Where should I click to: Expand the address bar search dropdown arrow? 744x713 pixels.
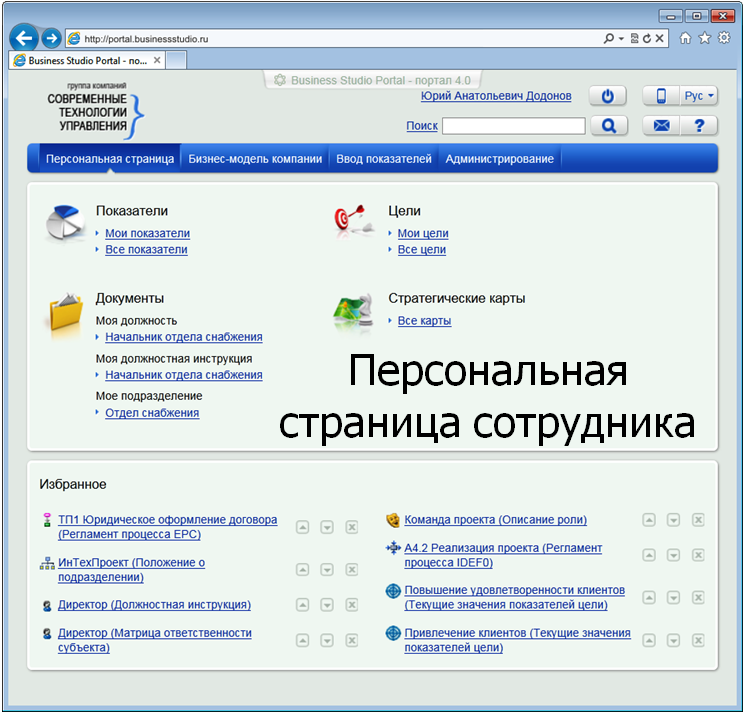coord(621,38)
